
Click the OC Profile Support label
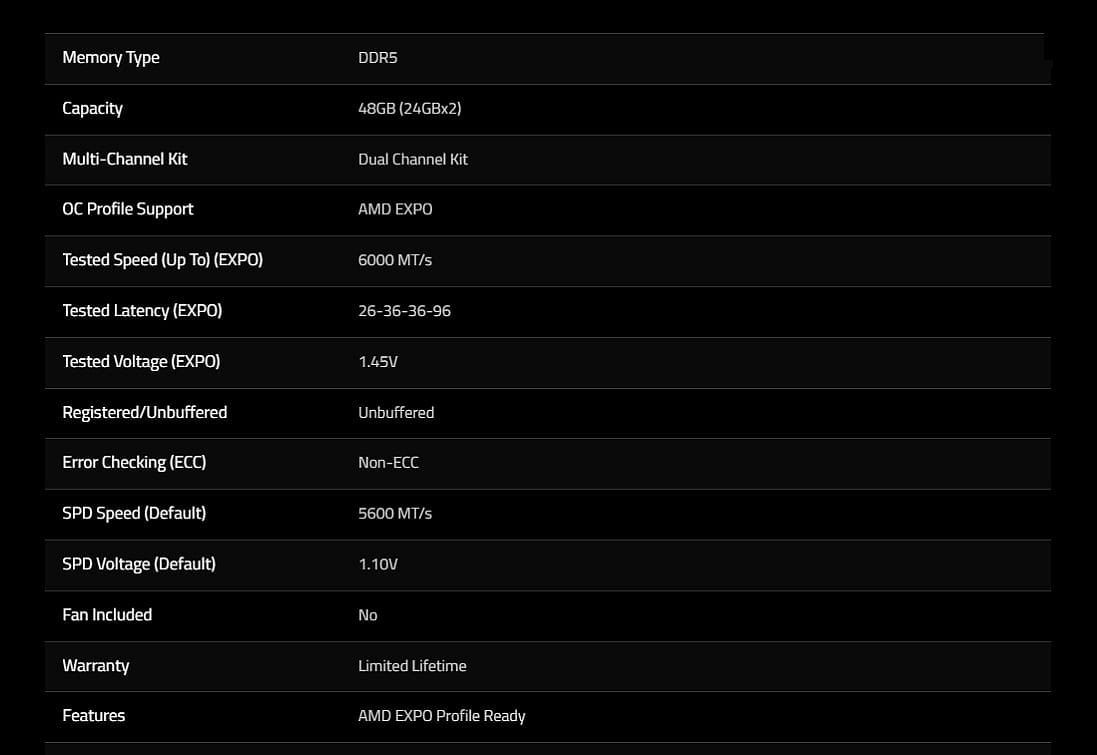click(x=128, y=209)
